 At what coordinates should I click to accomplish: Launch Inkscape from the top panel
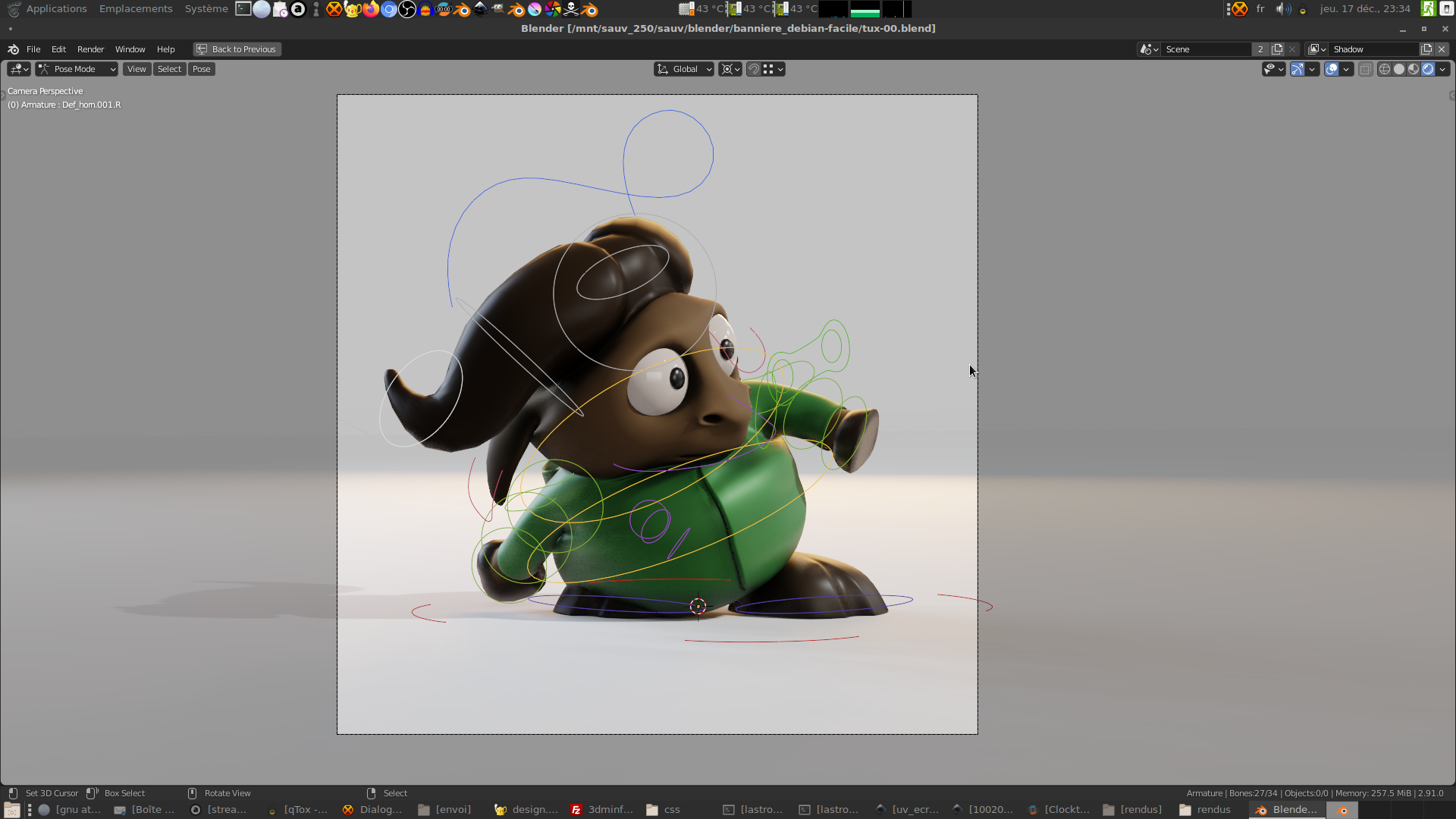(x=480, y=9)
